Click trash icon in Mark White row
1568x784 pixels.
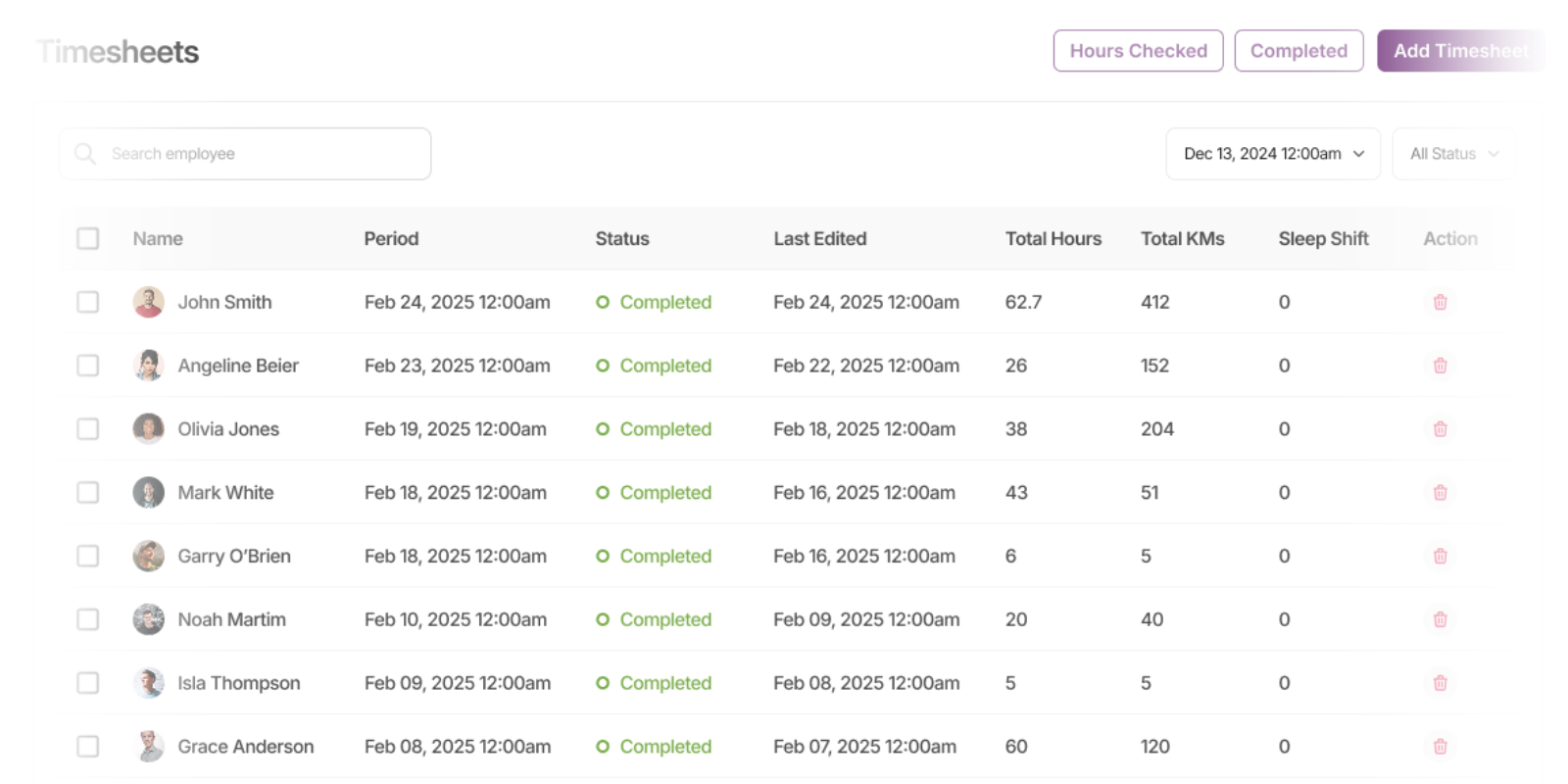click(x=1440, y=493)
